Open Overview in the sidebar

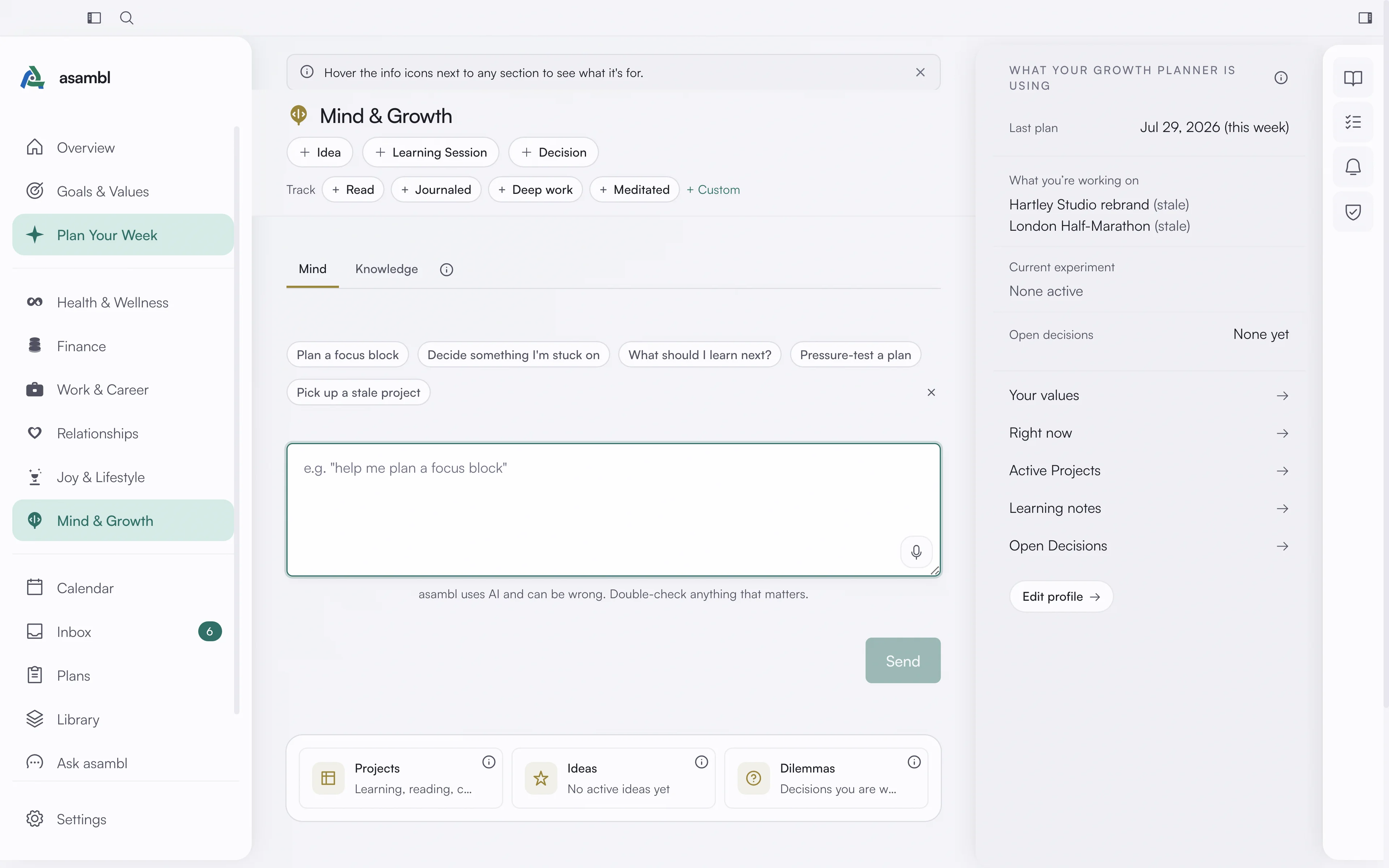pyautogui.click(x=123, y=148)
